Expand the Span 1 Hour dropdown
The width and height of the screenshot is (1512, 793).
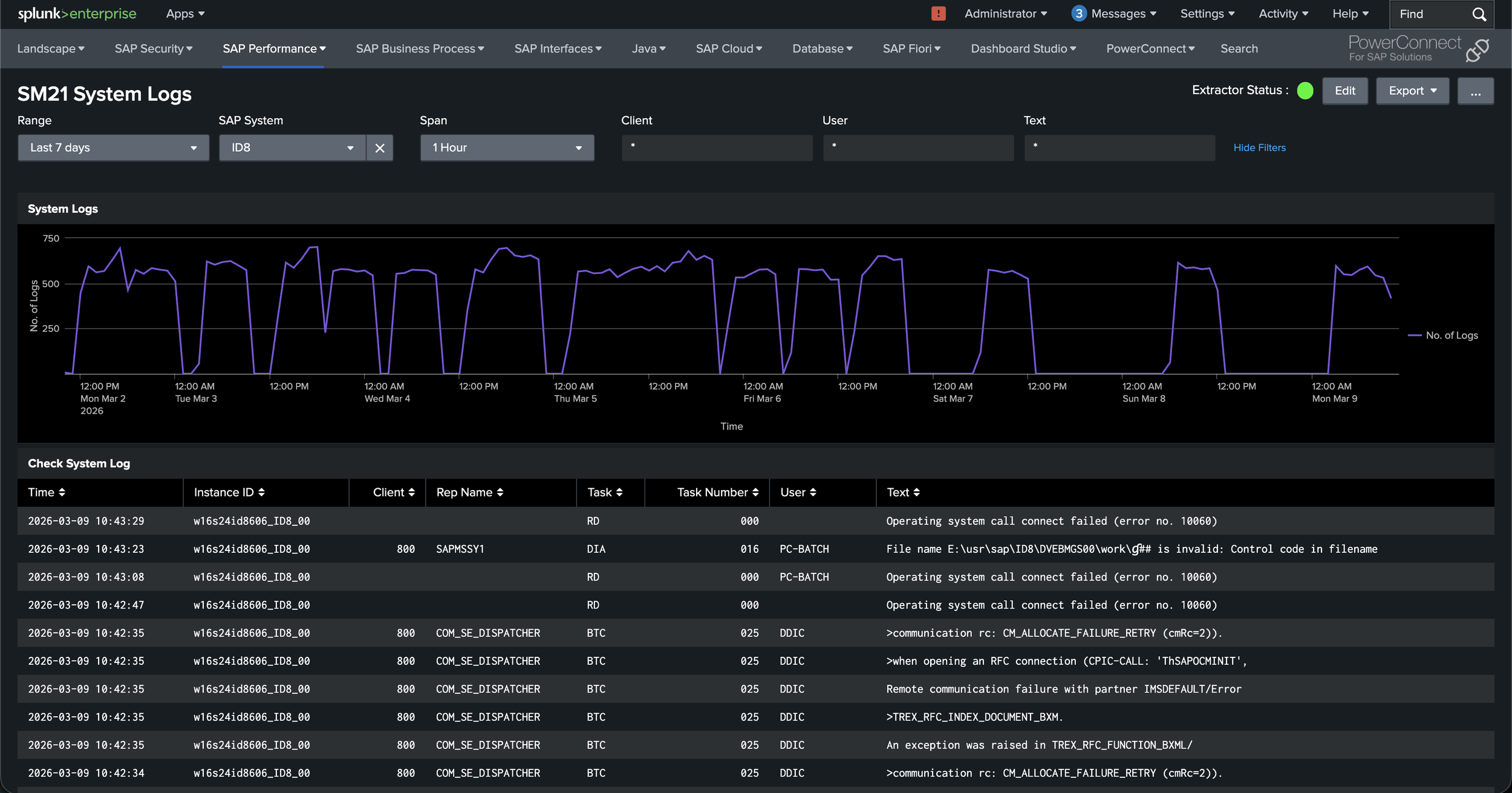coord(507,148)
